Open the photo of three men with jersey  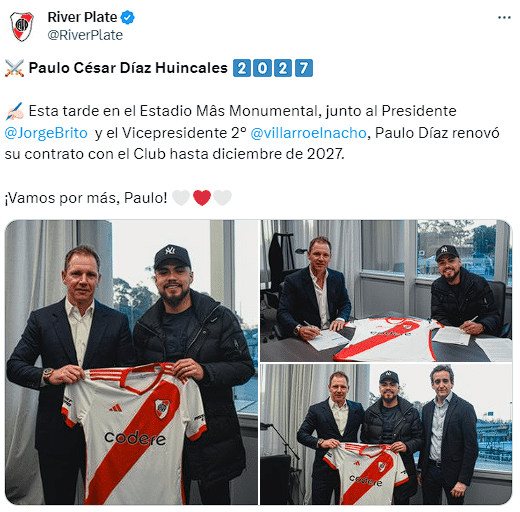(386, 434)
